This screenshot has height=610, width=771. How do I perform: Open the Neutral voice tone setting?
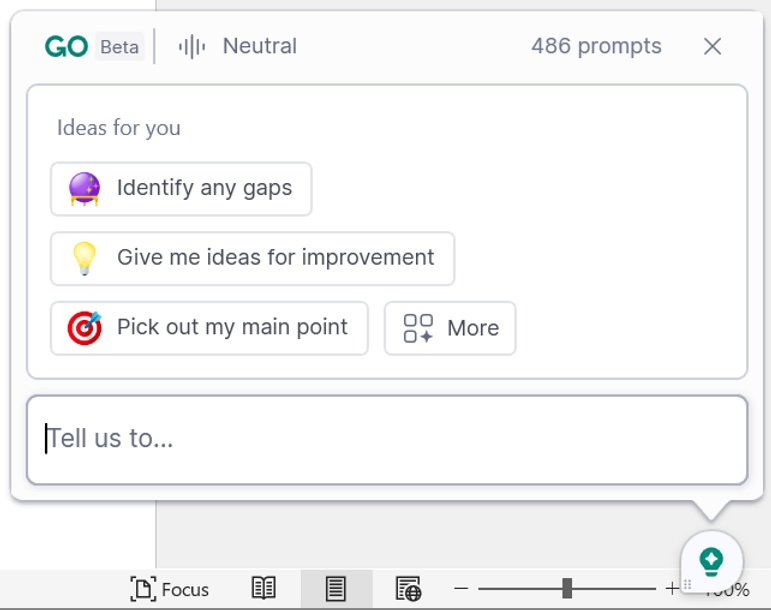(x=259, y=46)
